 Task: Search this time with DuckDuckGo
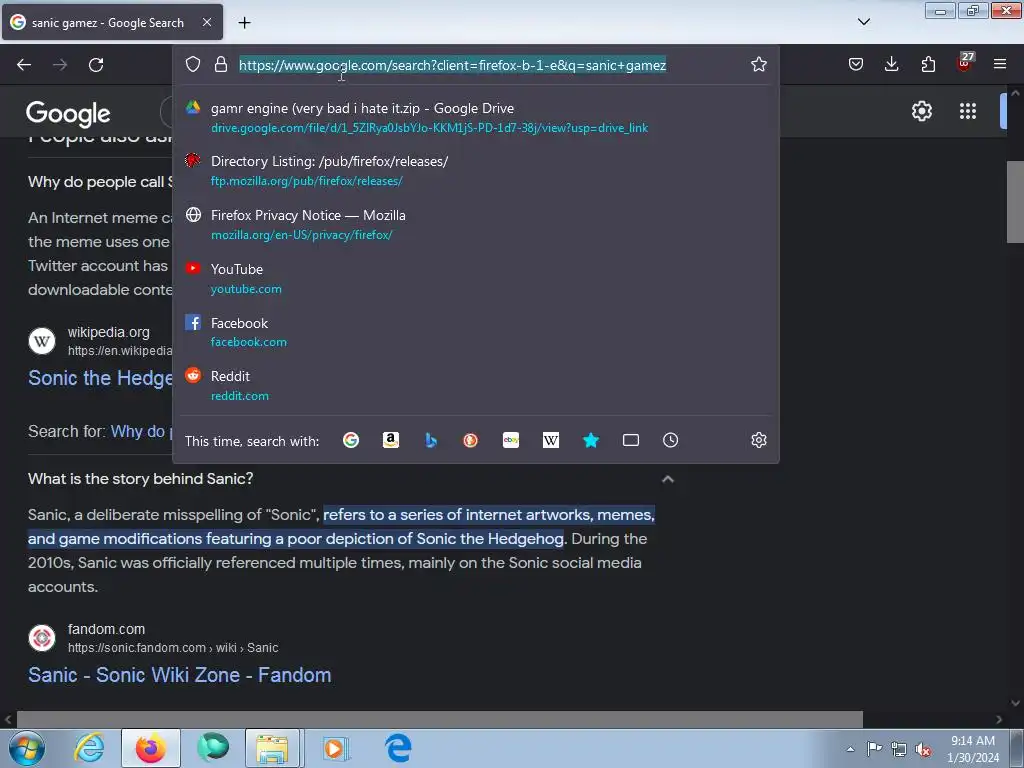(470, 440)
